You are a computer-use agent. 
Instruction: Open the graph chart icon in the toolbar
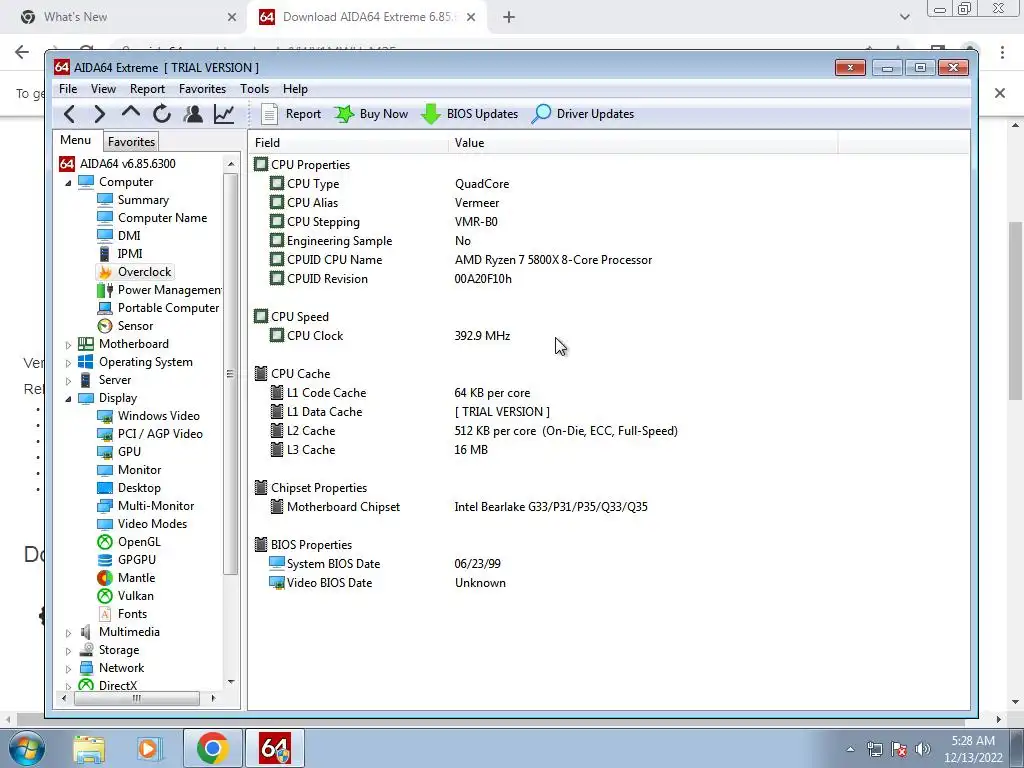224,114
